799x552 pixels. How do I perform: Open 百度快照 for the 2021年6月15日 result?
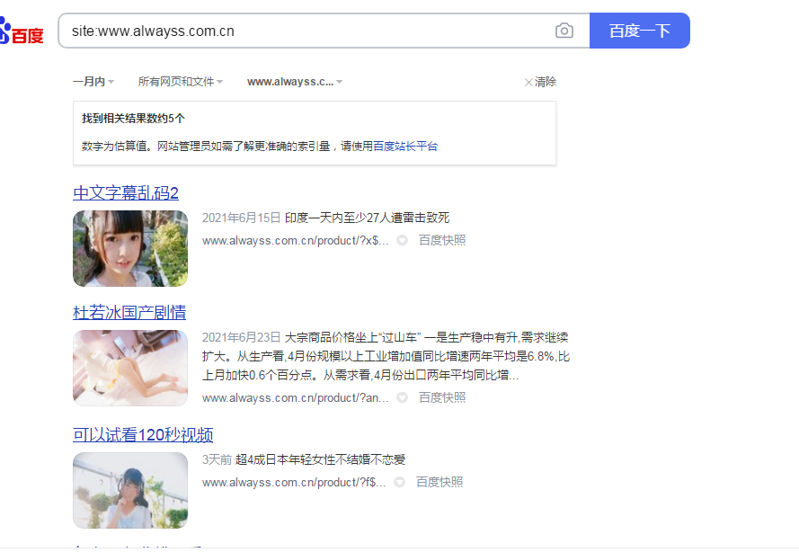pyautogui.click(x=442, y=240)
